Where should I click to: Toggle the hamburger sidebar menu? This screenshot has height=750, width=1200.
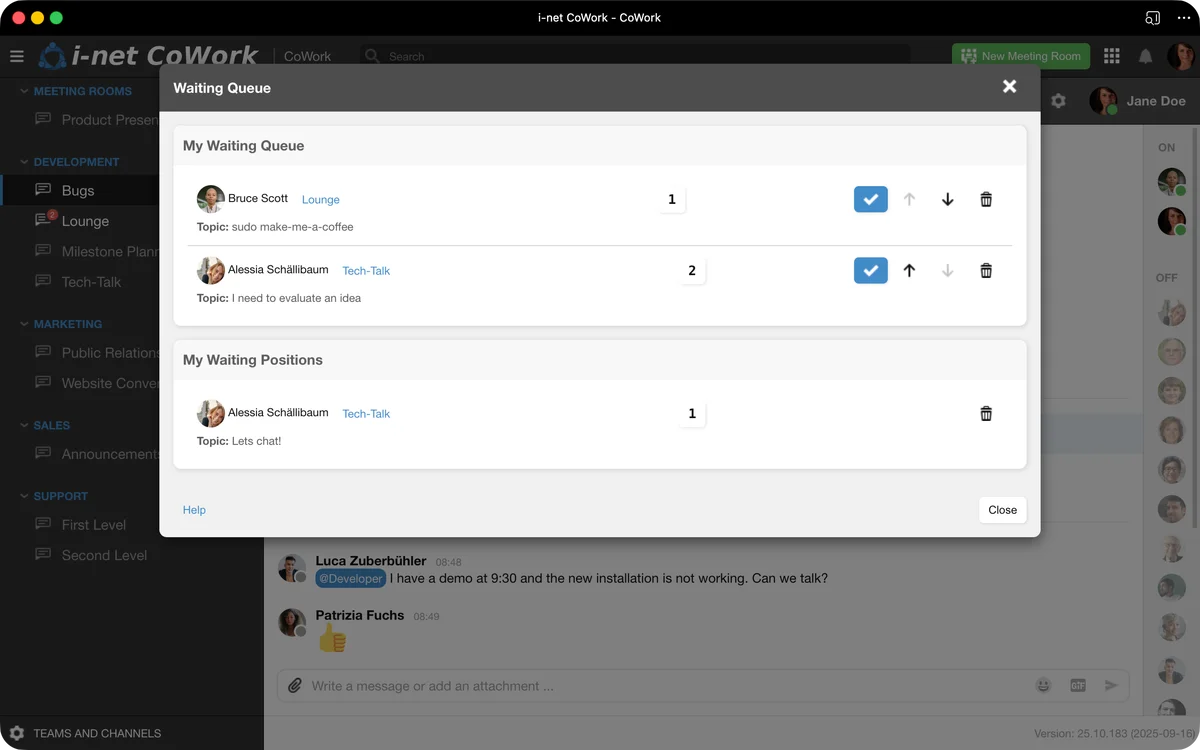click(17, 56)
